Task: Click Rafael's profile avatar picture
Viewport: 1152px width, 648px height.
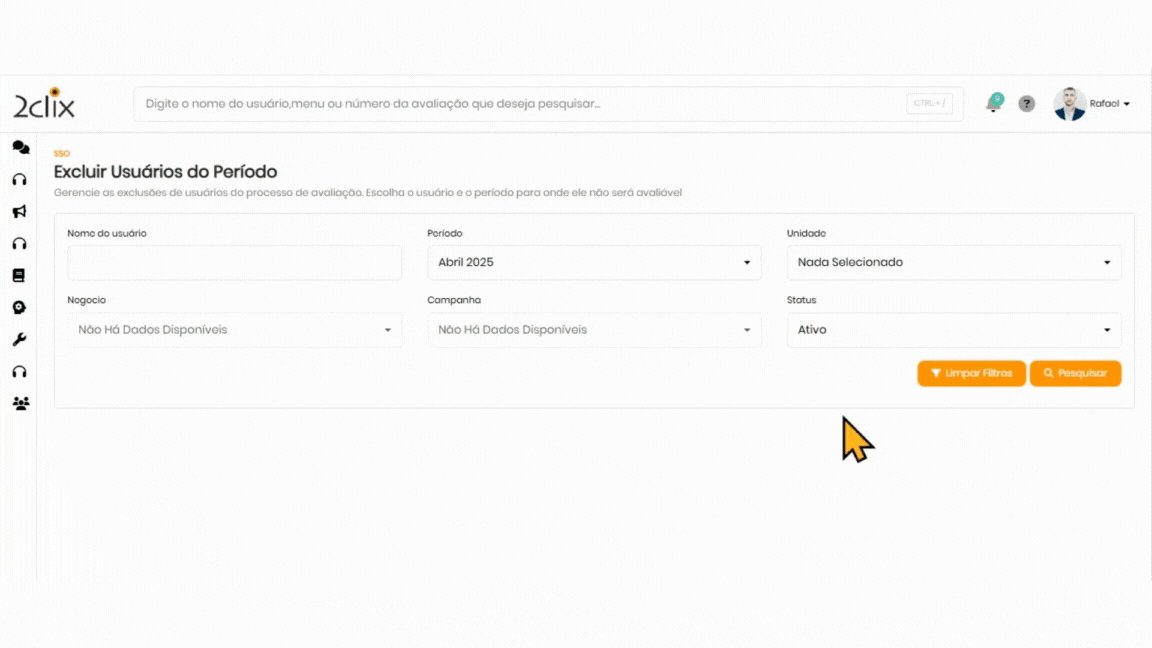Action: [x=1069, y=104]
